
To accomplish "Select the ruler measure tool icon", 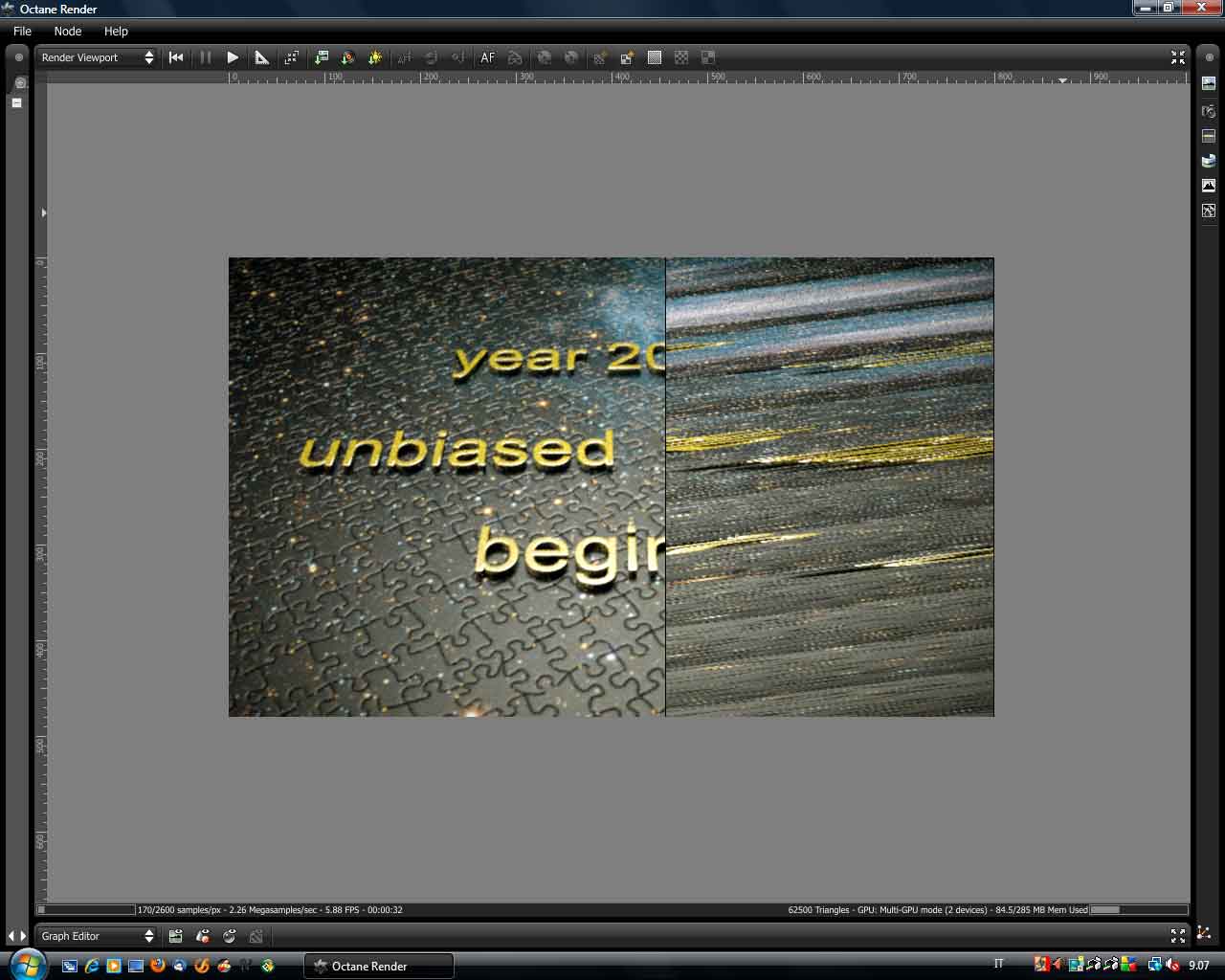I will 261,57.
